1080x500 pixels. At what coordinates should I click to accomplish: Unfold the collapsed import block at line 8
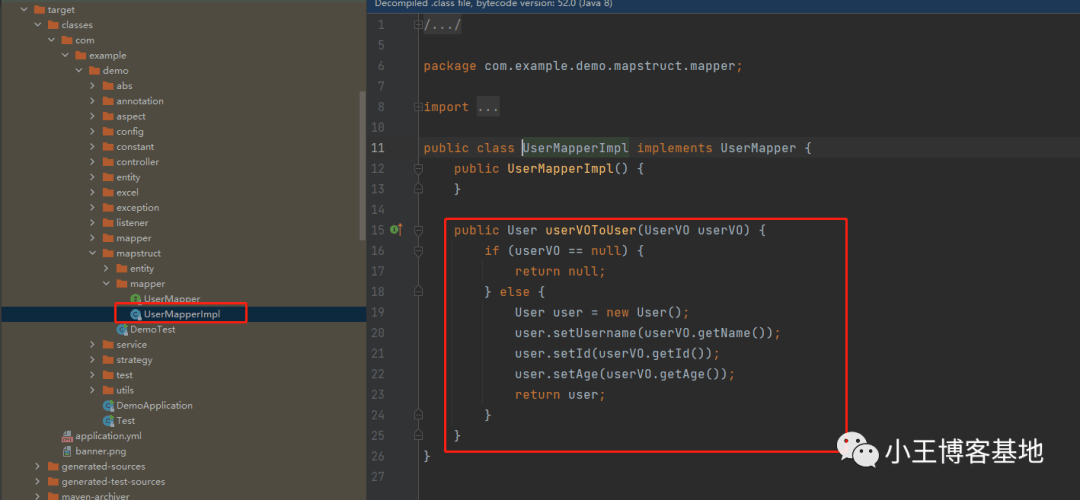tap(417, 107)
